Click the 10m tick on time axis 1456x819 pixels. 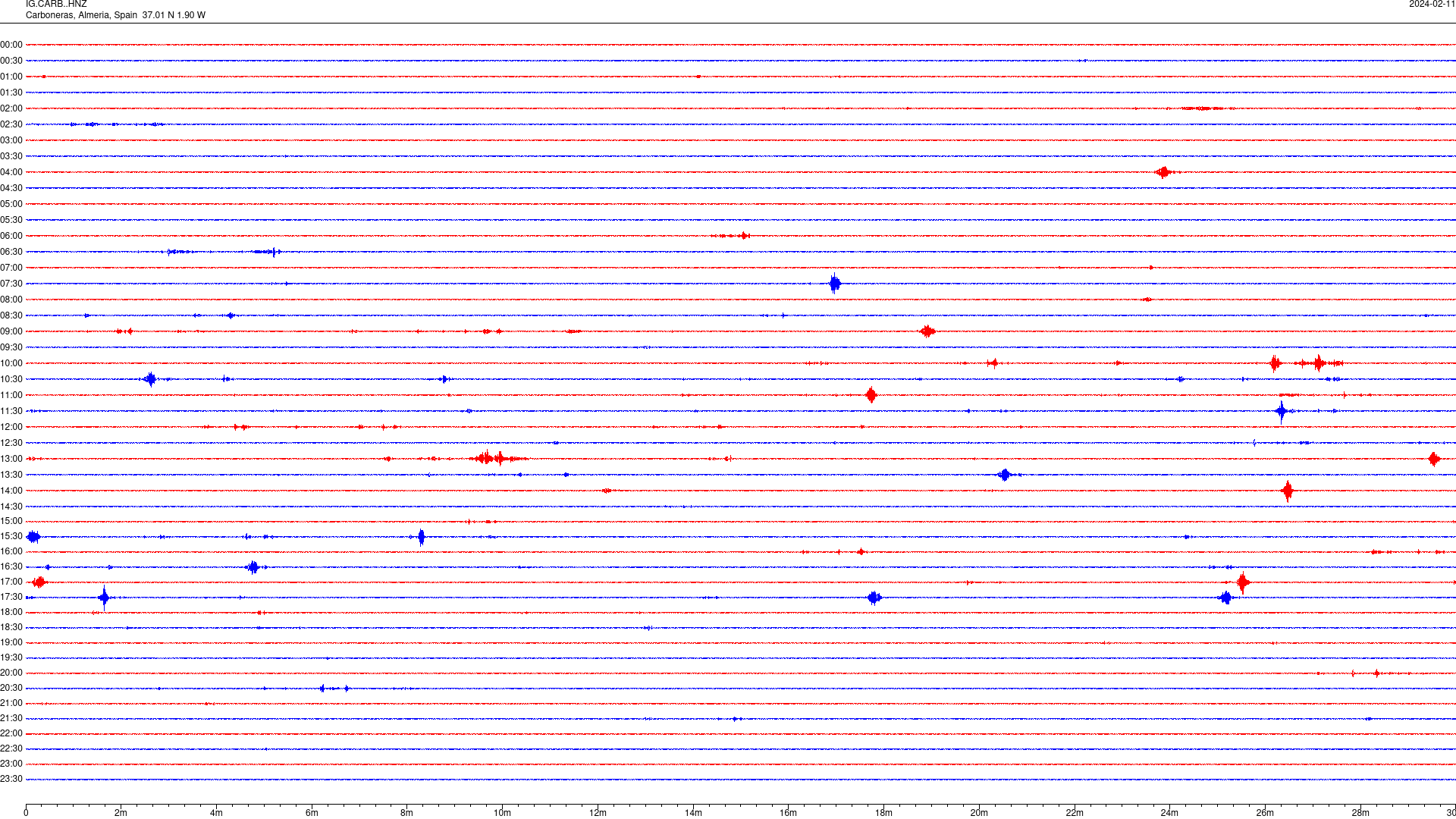pyautogui.click(x=502, y=813)
